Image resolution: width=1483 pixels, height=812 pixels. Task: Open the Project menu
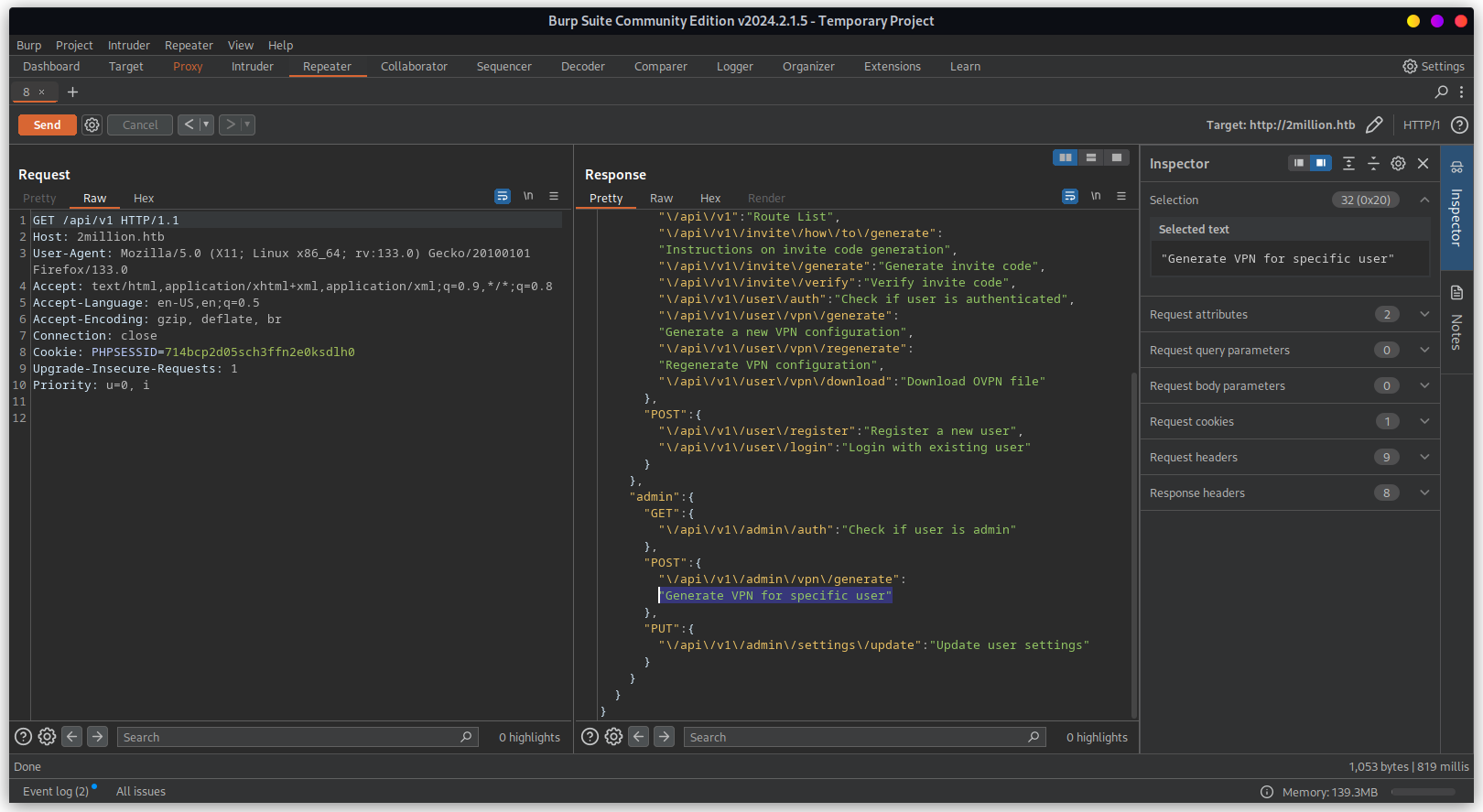pos(74,45)
